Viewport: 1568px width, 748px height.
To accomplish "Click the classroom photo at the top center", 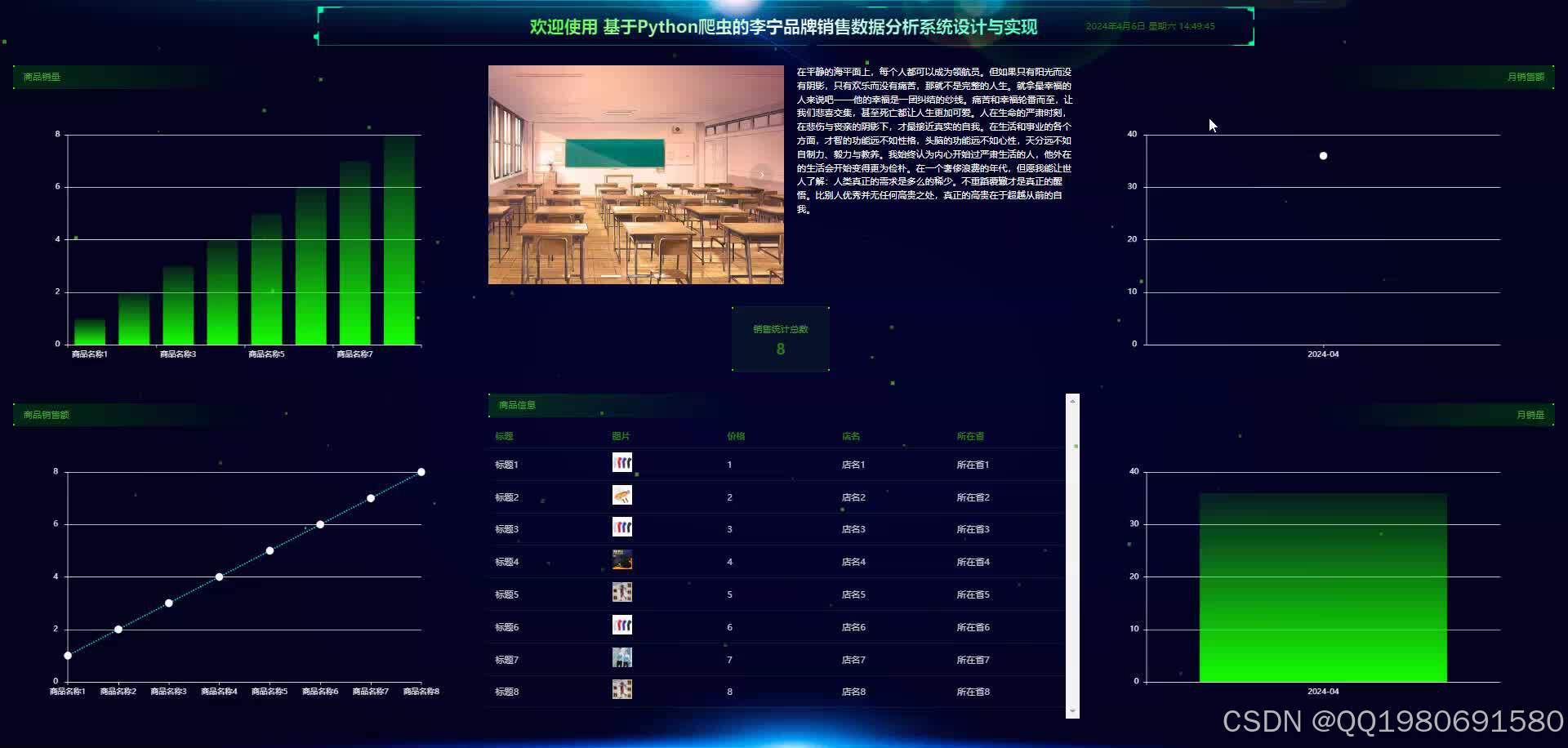I will (x=635, y=173).
